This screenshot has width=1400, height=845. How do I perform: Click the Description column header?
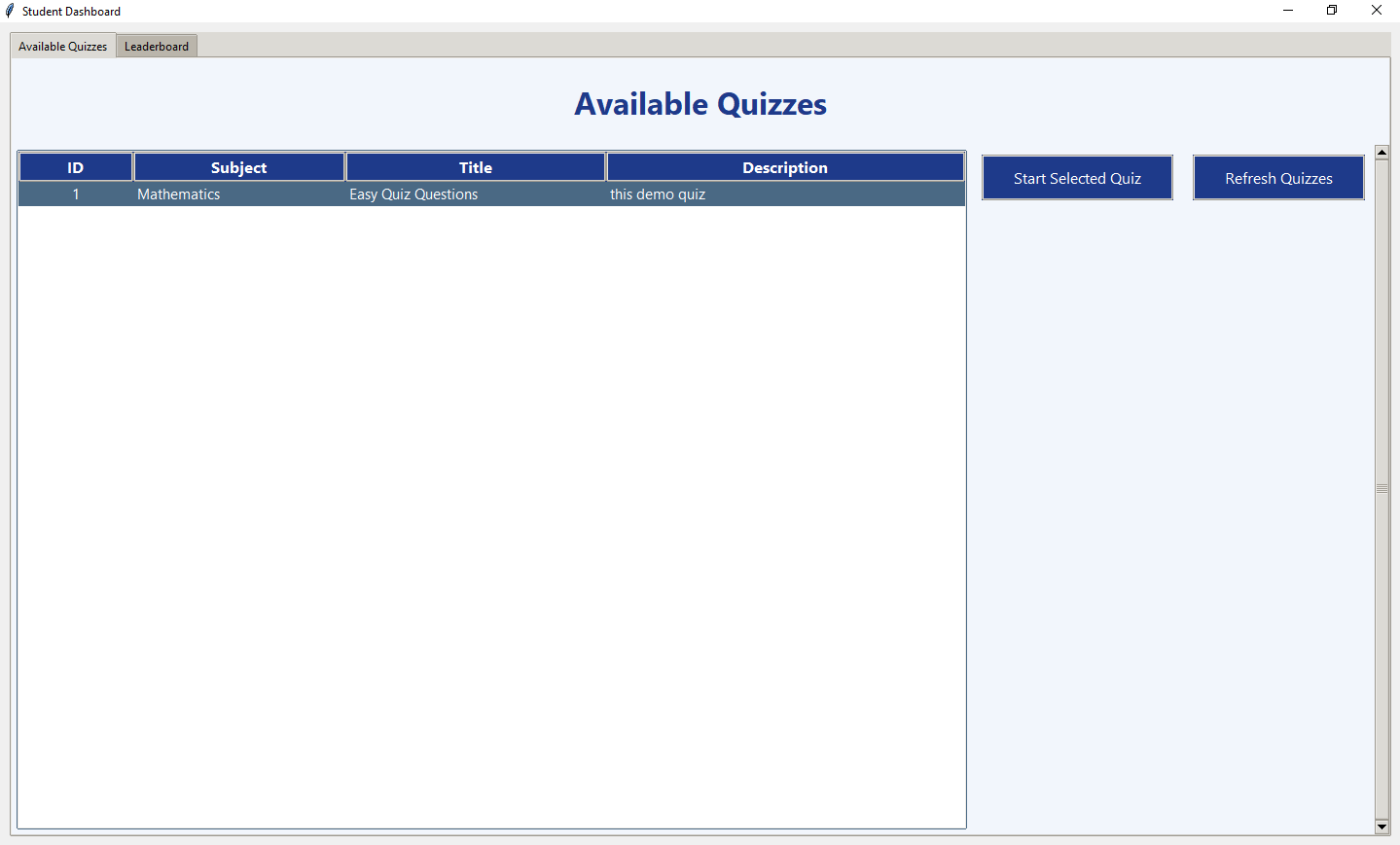click(785, 166)
